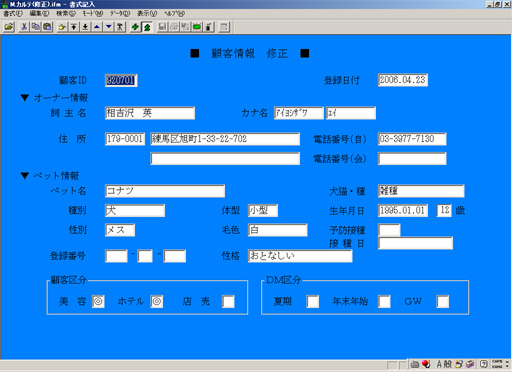Click the binoculars search icon
The image size is (512, 372).
(x=120, y=27)
